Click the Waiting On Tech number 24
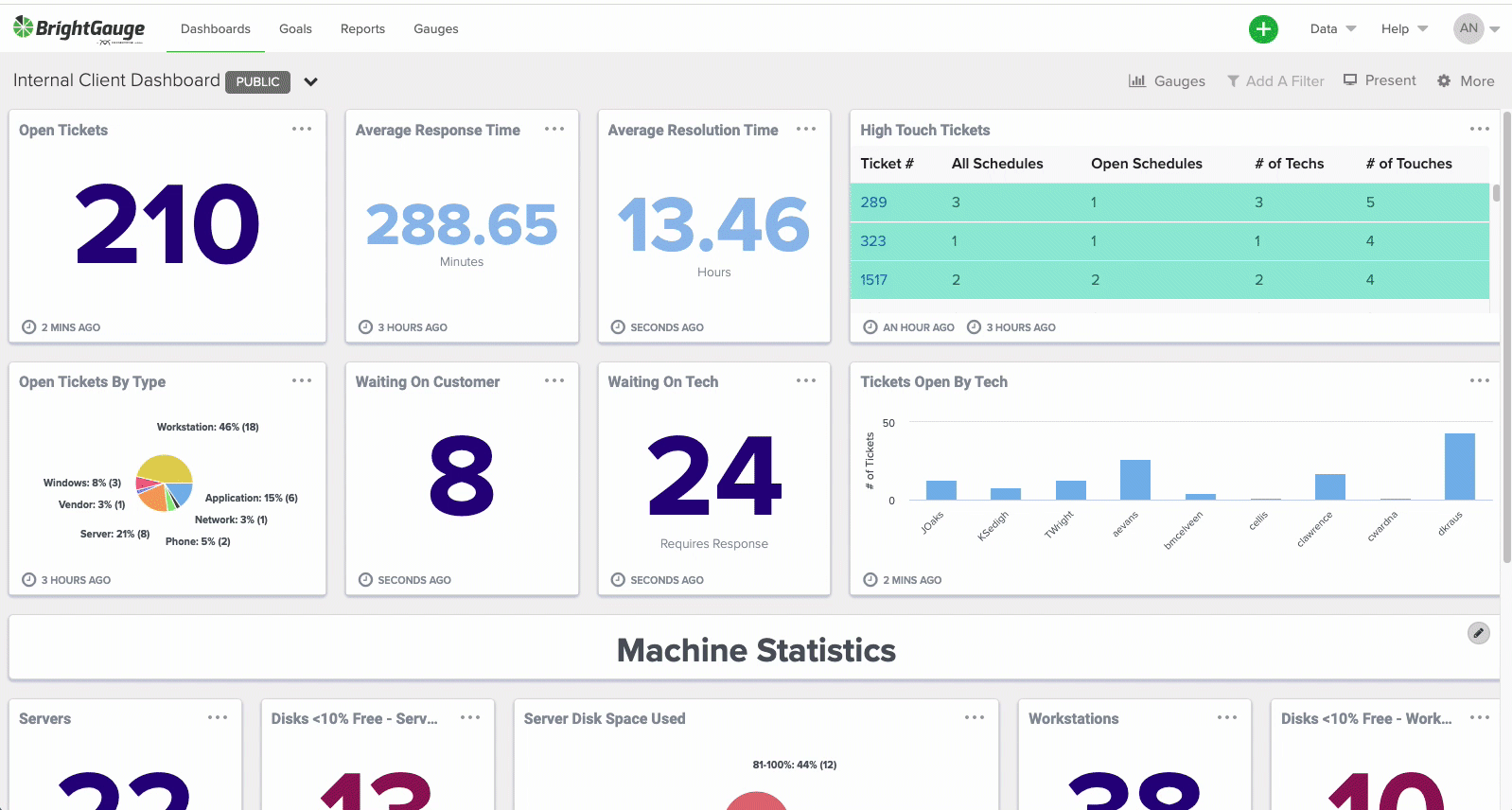This screenshot has width=1512, height=810. tap(714, 476)
